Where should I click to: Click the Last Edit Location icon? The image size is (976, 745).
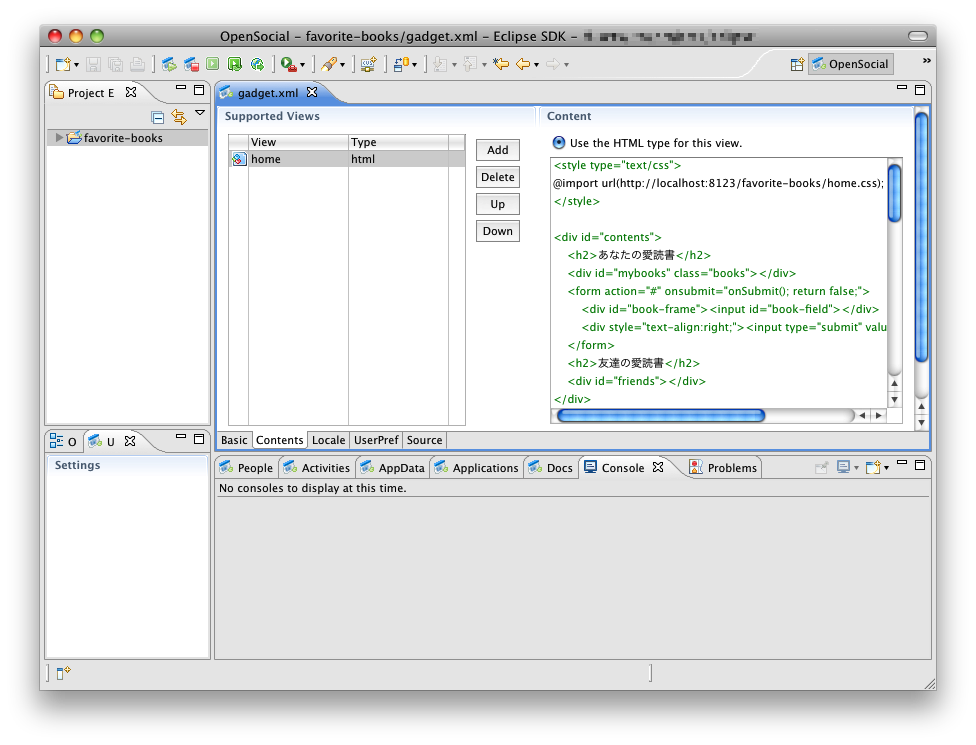(501, 64)
